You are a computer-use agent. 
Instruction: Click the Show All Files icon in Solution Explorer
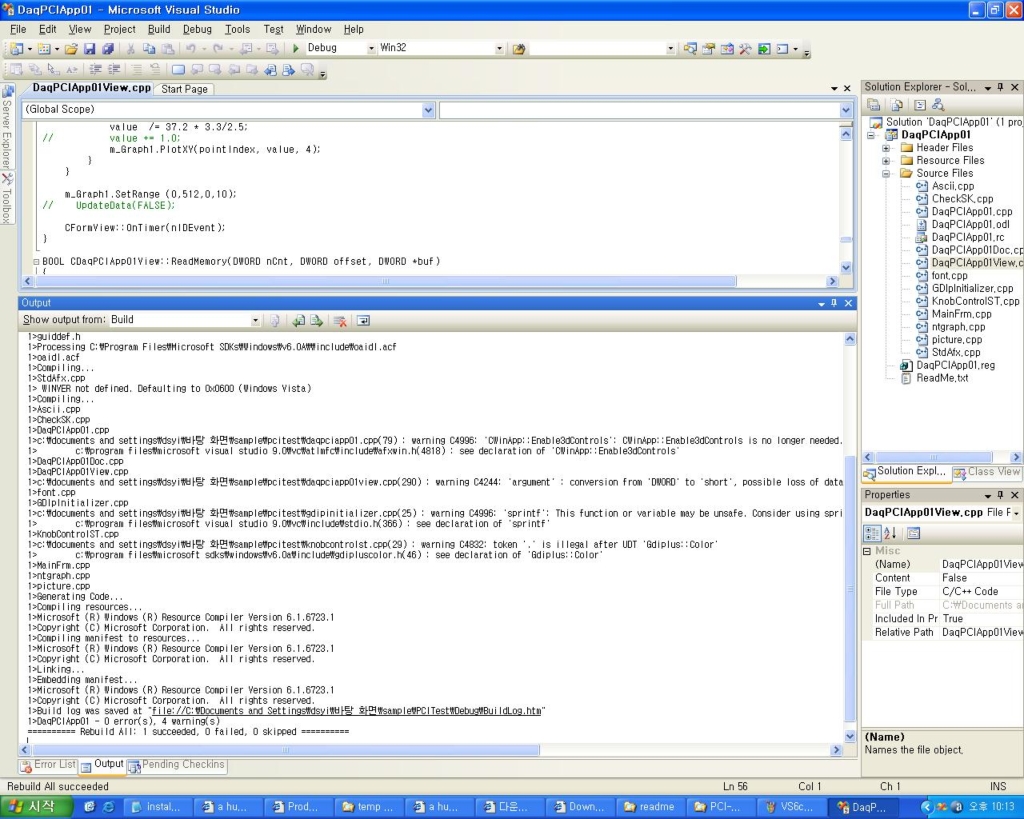pos(897,104)
